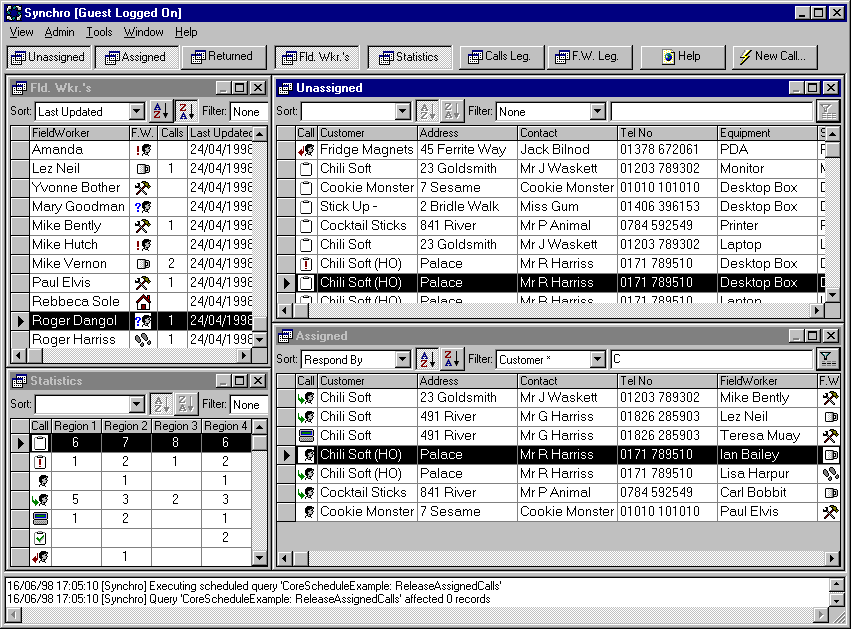Toggle the Statistics window toolbar button
This screenshot has width=851, height=629.
point(408,57)
